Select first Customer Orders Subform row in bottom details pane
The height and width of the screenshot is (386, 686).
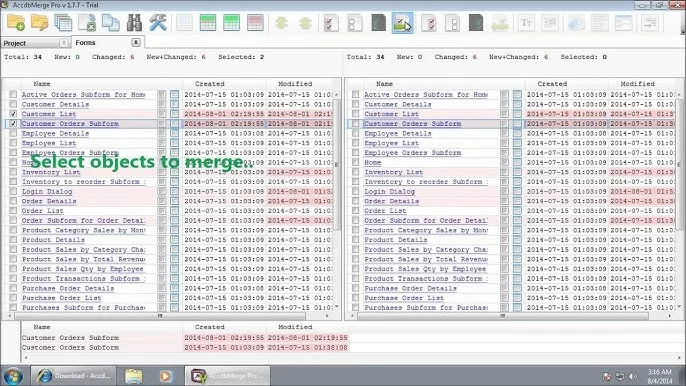click(185, 337)
